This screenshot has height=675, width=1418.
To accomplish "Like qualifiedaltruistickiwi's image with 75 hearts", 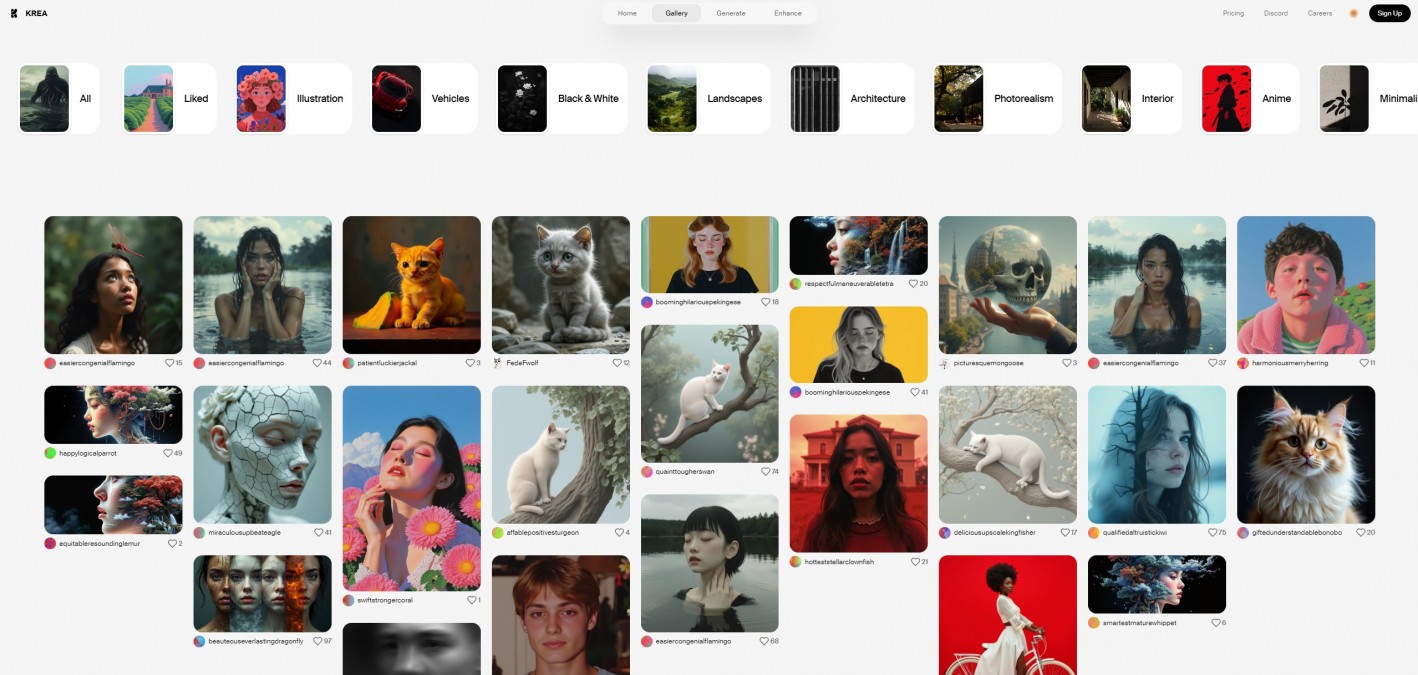I will coord(1213,533).
